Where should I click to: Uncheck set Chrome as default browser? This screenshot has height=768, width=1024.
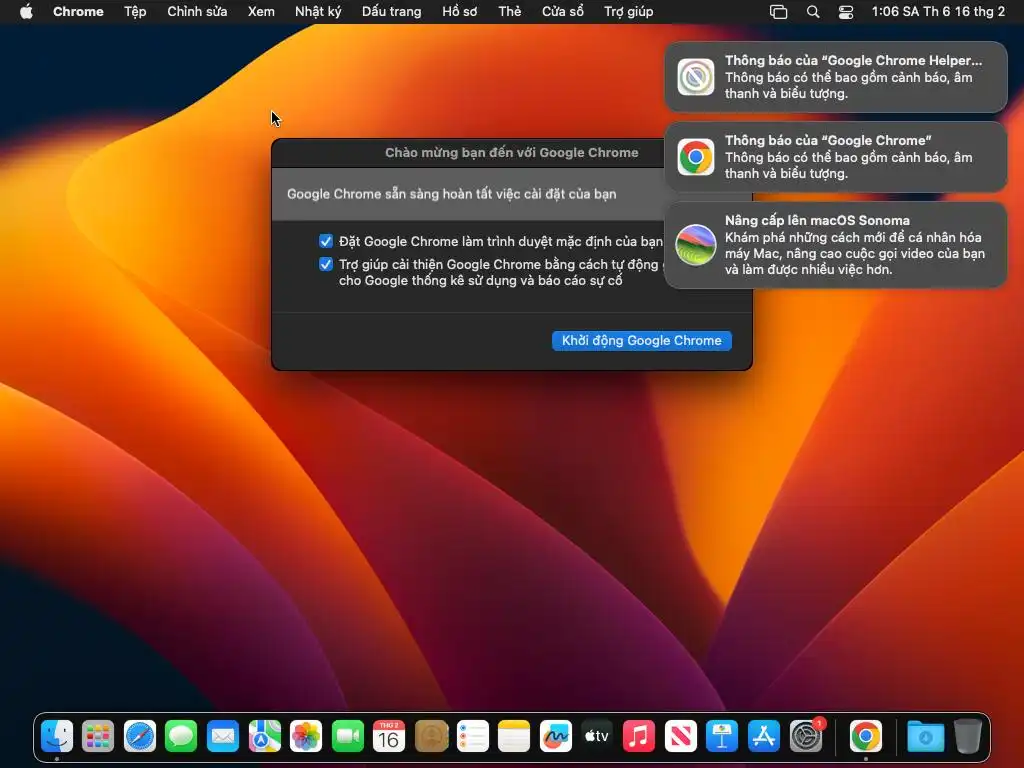(326, 241)
